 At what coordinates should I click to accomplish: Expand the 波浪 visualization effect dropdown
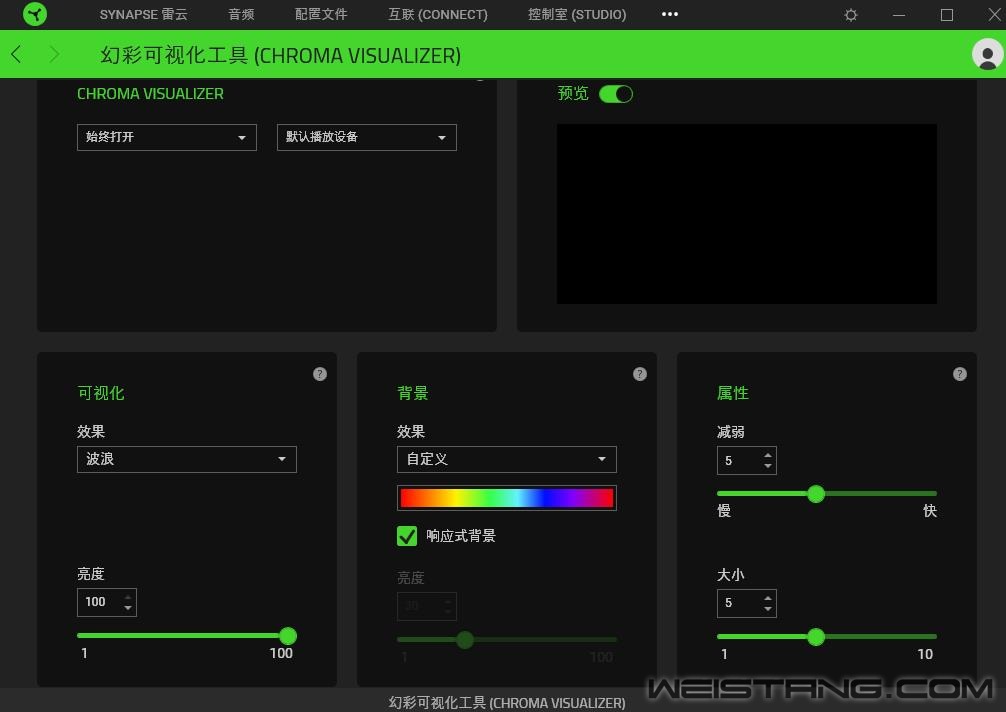[187, 459]
